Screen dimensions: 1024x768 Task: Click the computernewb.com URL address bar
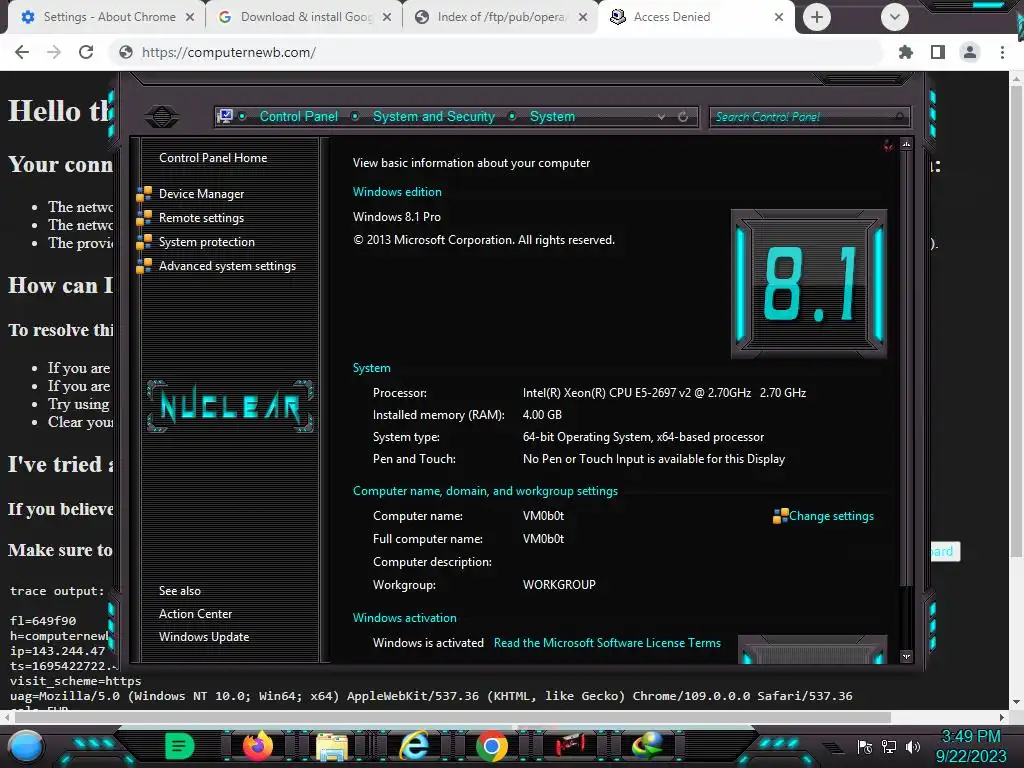point(496,52)
